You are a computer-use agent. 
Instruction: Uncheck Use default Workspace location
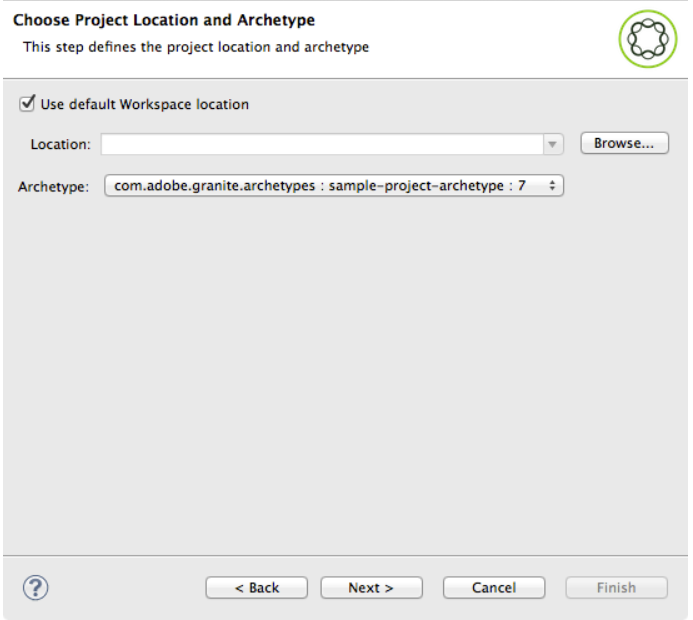[x=27, y=104]
